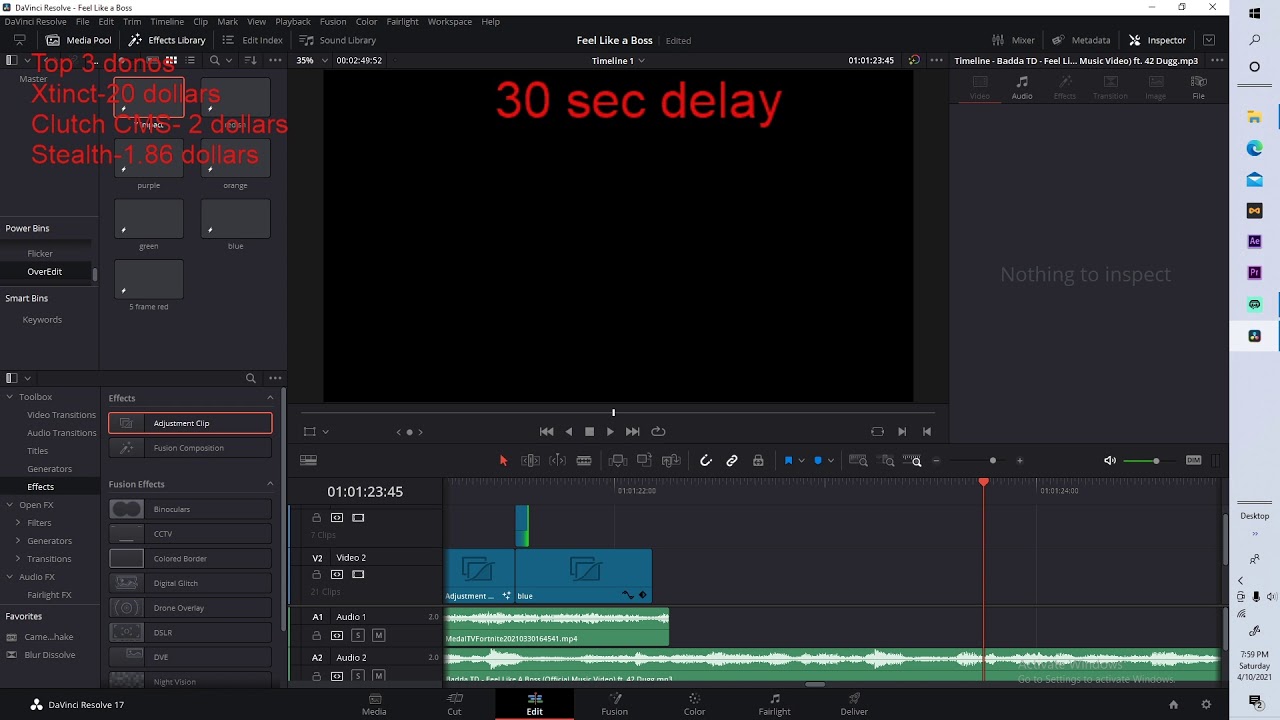Mute the speaker volume icon
This screenshot has height=720, width=1280.
point(1110,460)
